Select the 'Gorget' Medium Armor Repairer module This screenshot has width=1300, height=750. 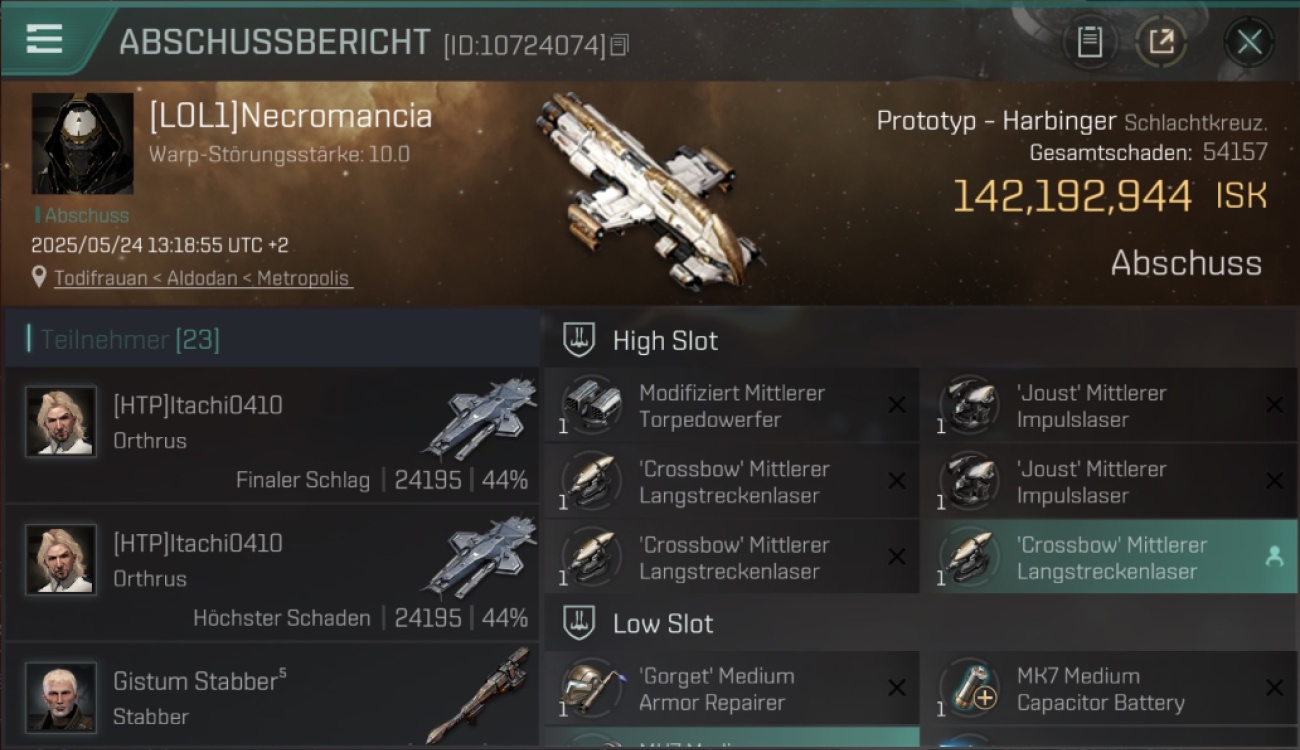point(731,688)
